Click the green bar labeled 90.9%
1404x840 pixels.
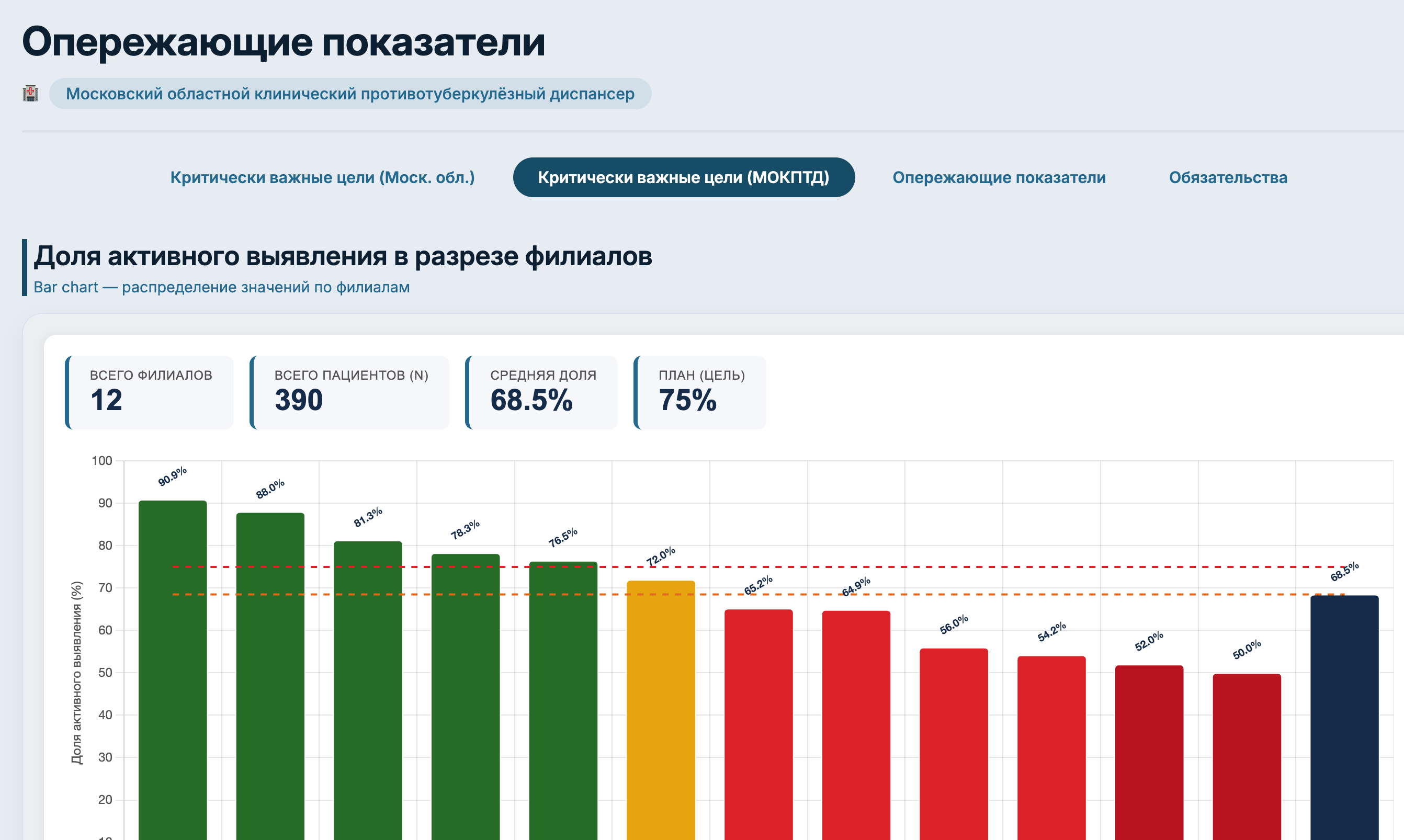pyautogui.click(x=173, y=670)
